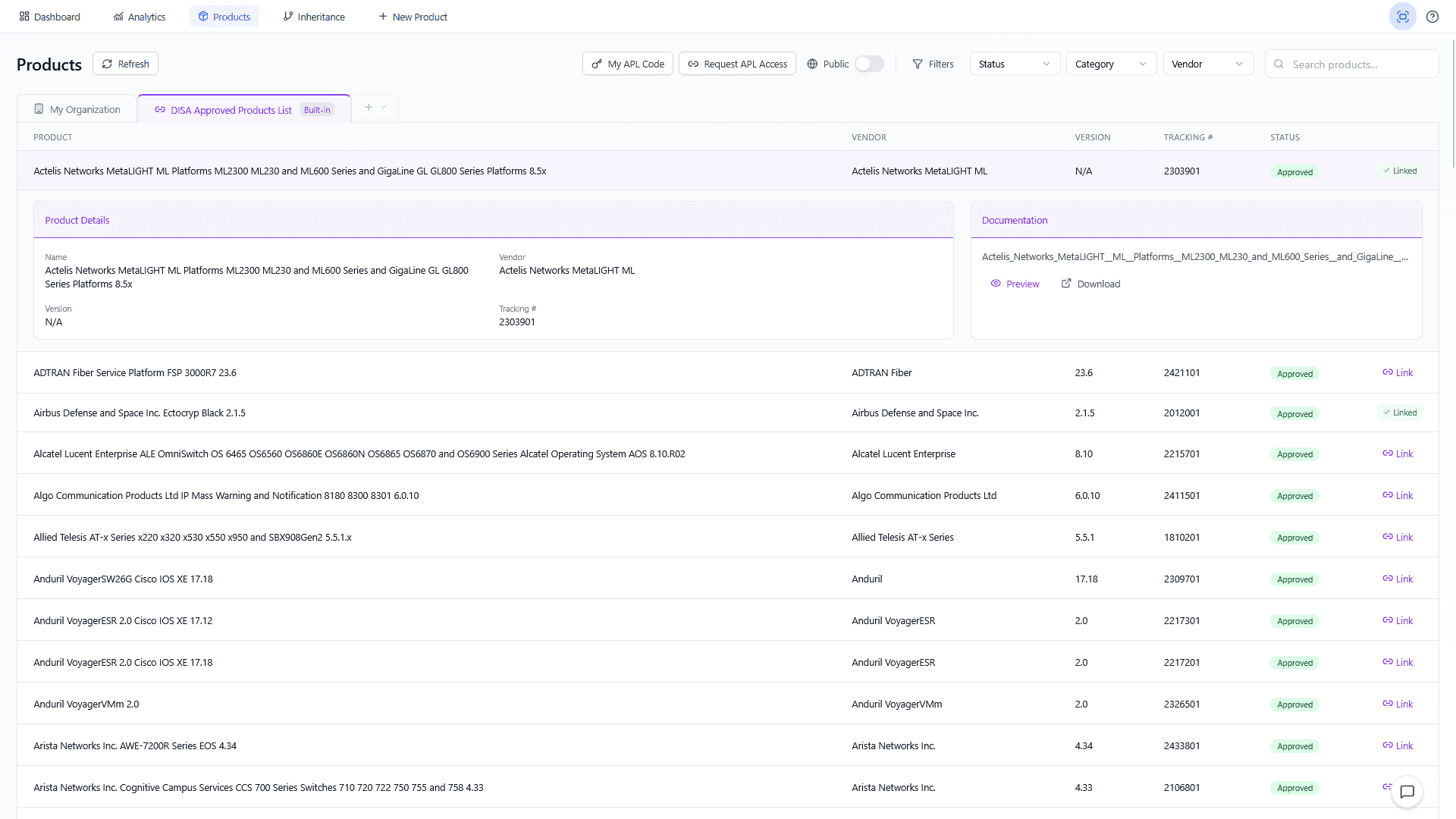1456x819 pixels.
Task: Click Request APL Access button
Action: 737,64
